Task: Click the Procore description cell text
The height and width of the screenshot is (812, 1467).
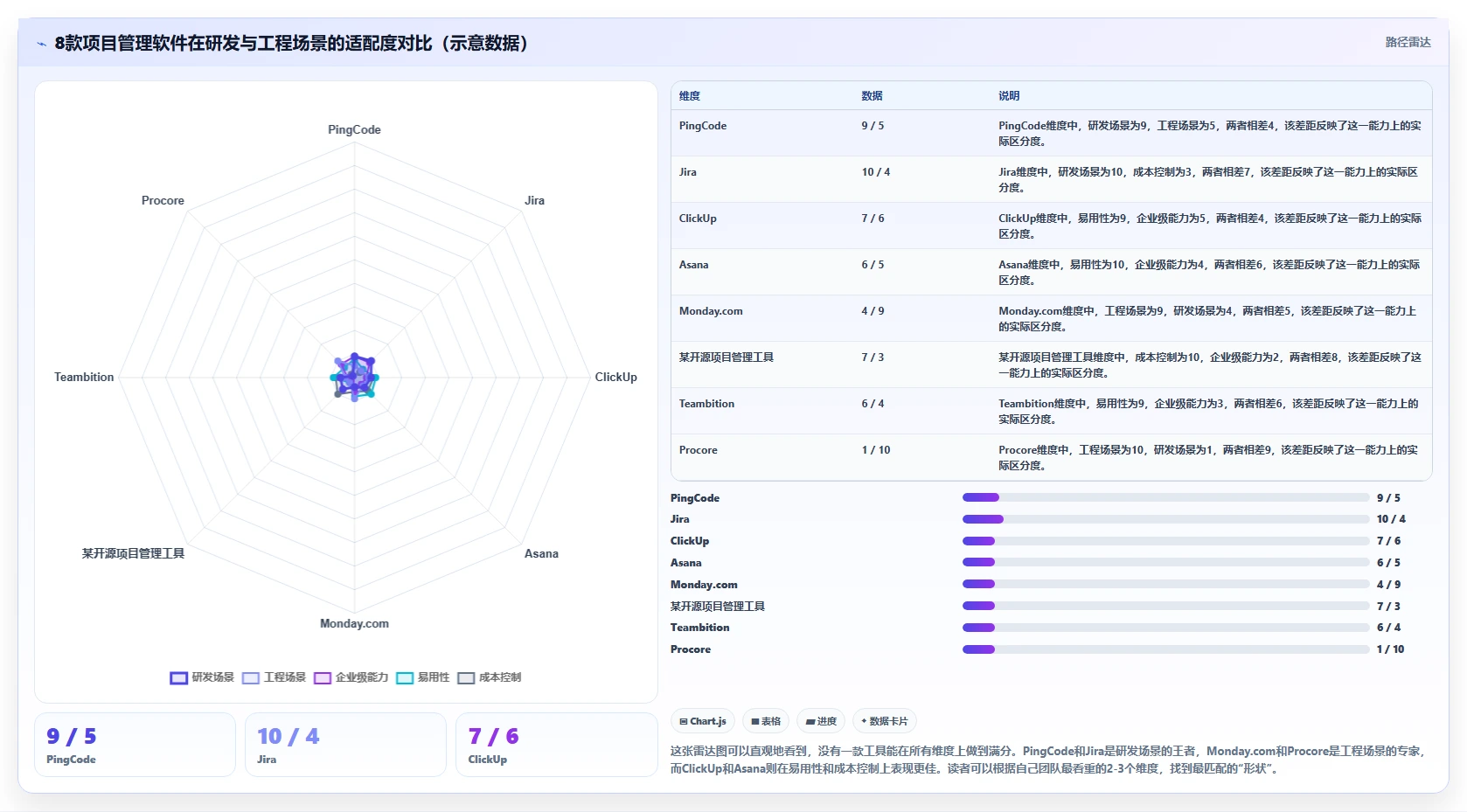Action: click(1208, 457)
